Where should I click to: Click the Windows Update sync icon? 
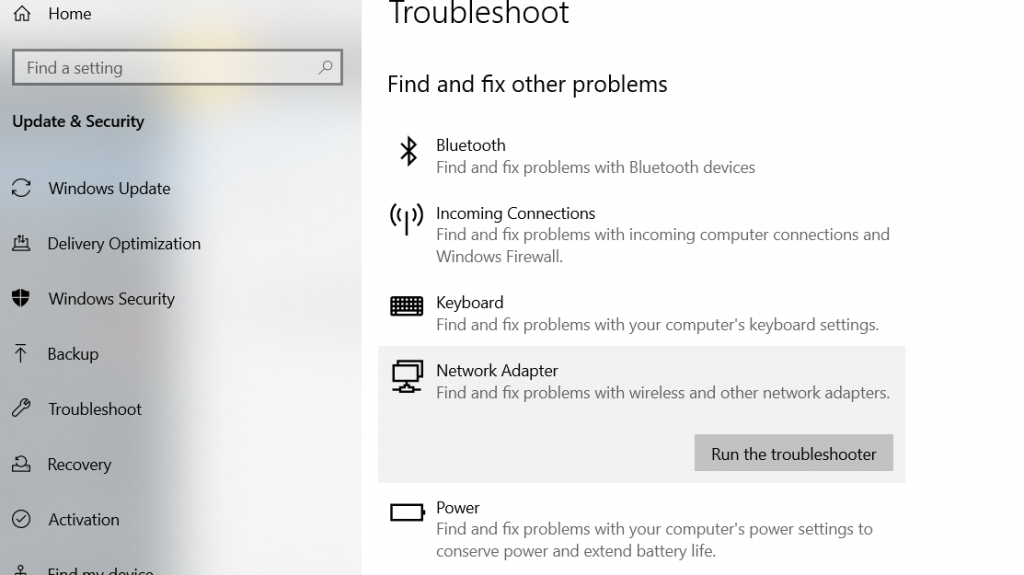click(x=21, y=189)
